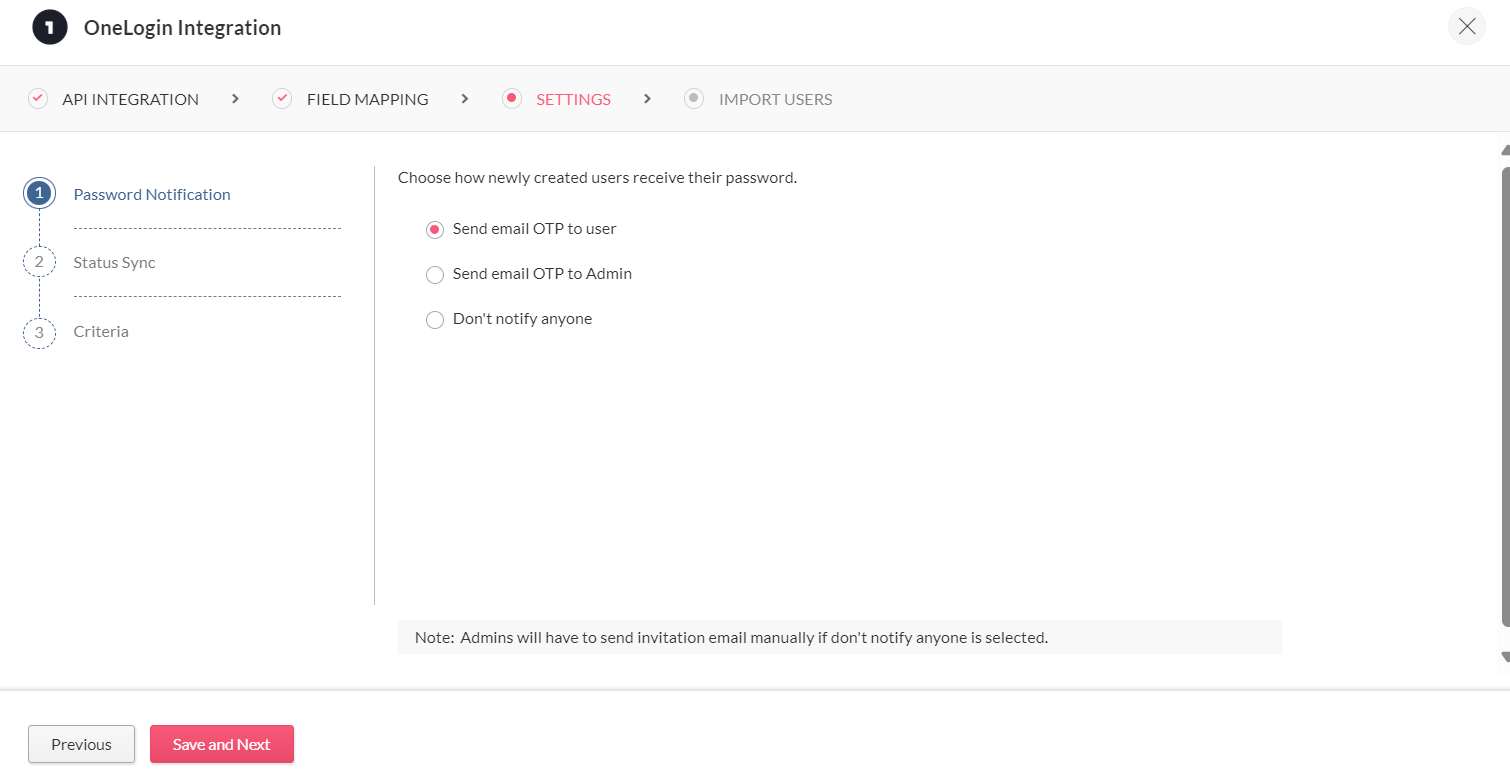Click Save and Next
Image resolution: width=1510 pixels, height=773 pixels.
pyautogui.click(x=222, y=744)
